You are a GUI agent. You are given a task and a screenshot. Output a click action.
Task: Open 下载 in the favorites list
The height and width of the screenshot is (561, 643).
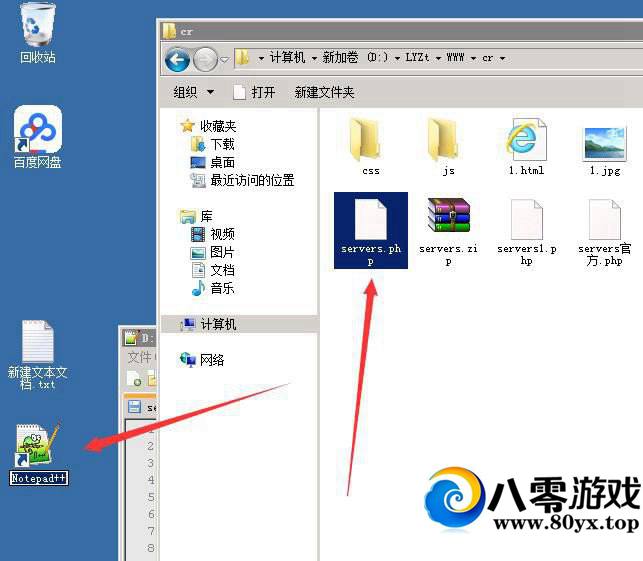pos(222,144)
